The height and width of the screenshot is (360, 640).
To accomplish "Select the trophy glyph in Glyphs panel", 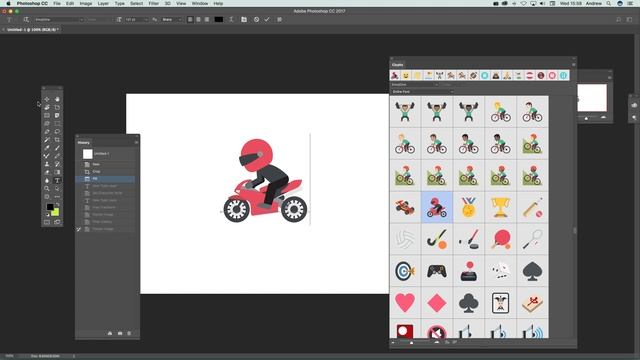I will tap(500, 207).
